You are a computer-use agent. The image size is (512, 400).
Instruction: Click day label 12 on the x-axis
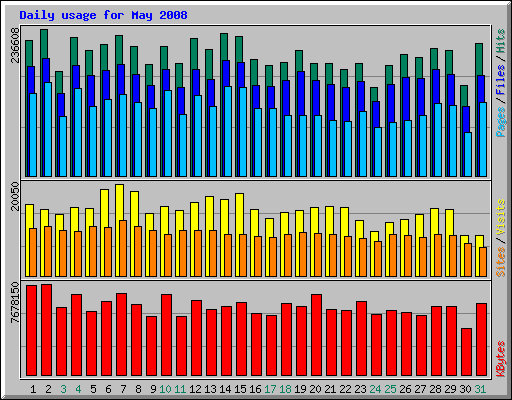[195, 389]
